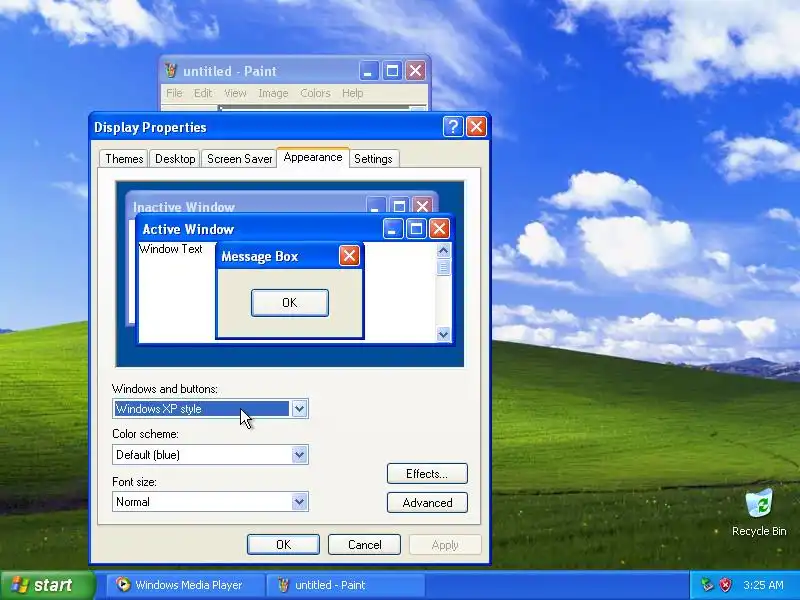
Task: Maximize the Paint window
Action: click(x=392, y=70)
